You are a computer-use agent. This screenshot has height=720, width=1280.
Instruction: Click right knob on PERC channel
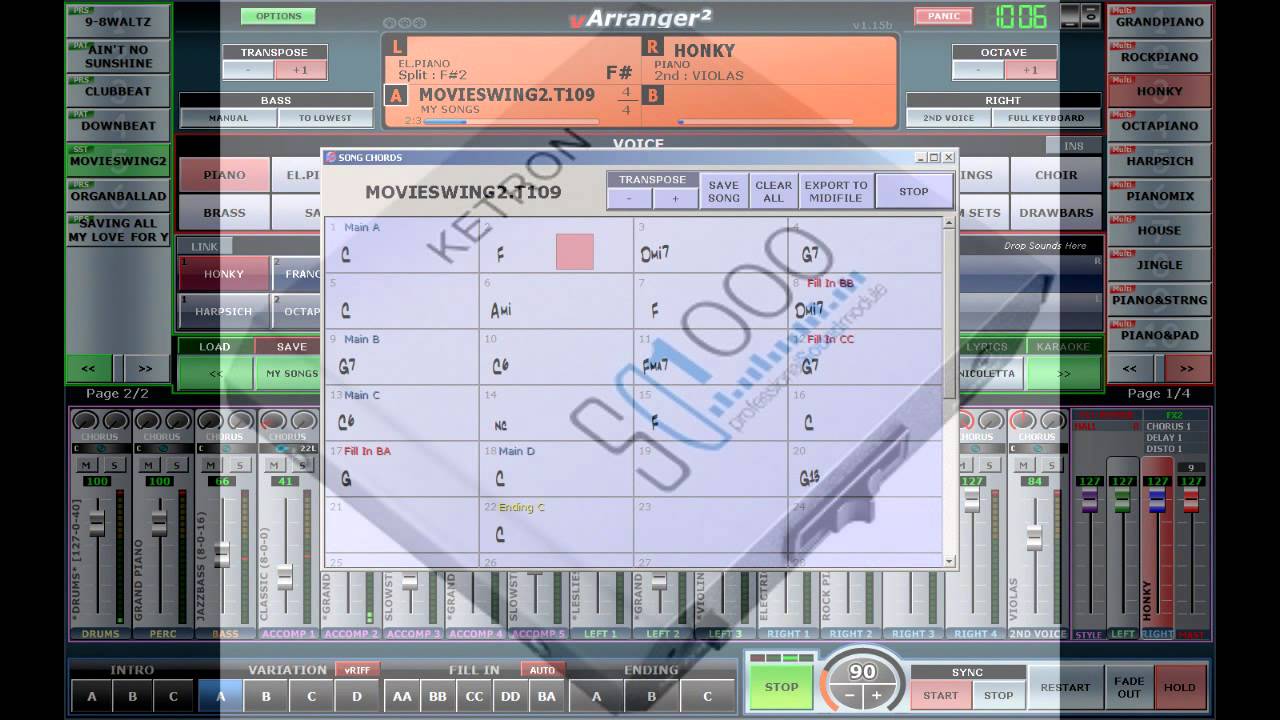point(177,421)
